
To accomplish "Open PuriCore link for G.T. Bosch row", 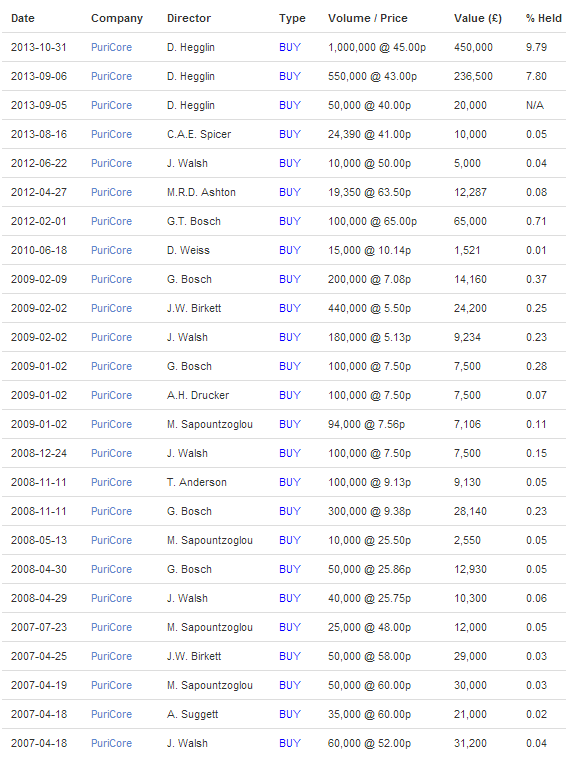I will pos(111,221).
